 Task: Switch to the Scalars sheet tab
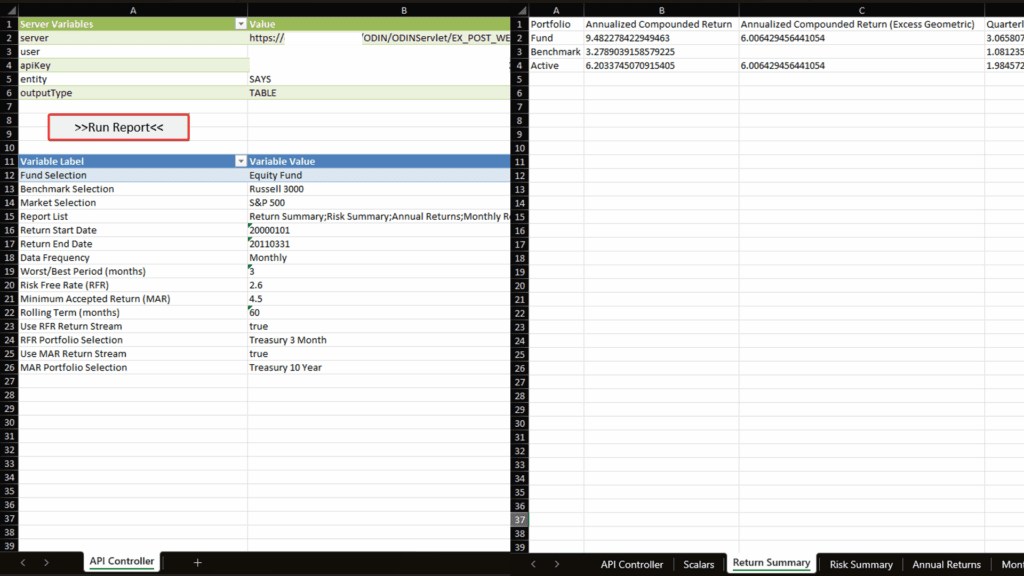coord(698,564)
